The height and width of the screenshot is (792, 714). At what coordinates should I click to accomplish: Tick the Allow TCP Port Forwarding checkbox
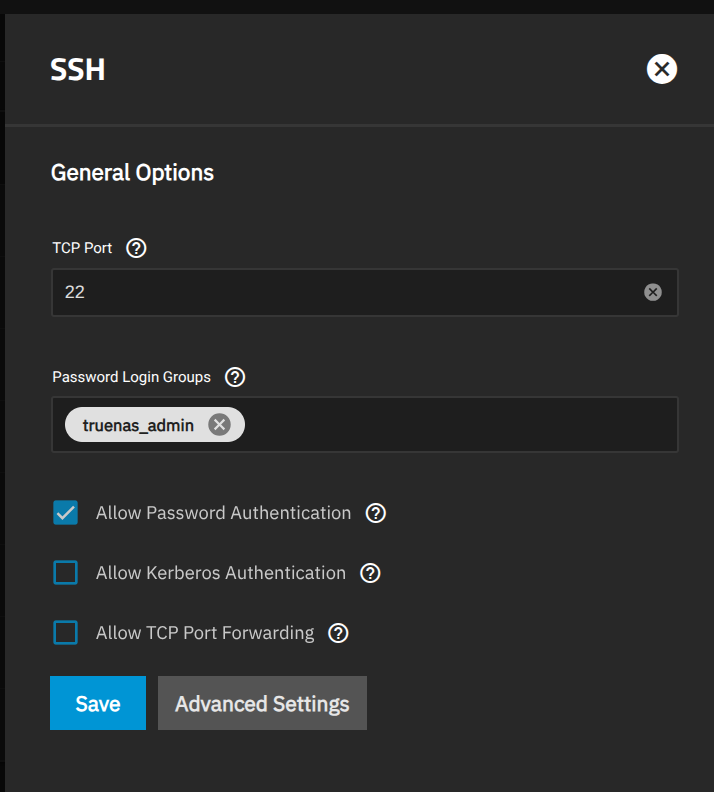[x=66, y=633]
